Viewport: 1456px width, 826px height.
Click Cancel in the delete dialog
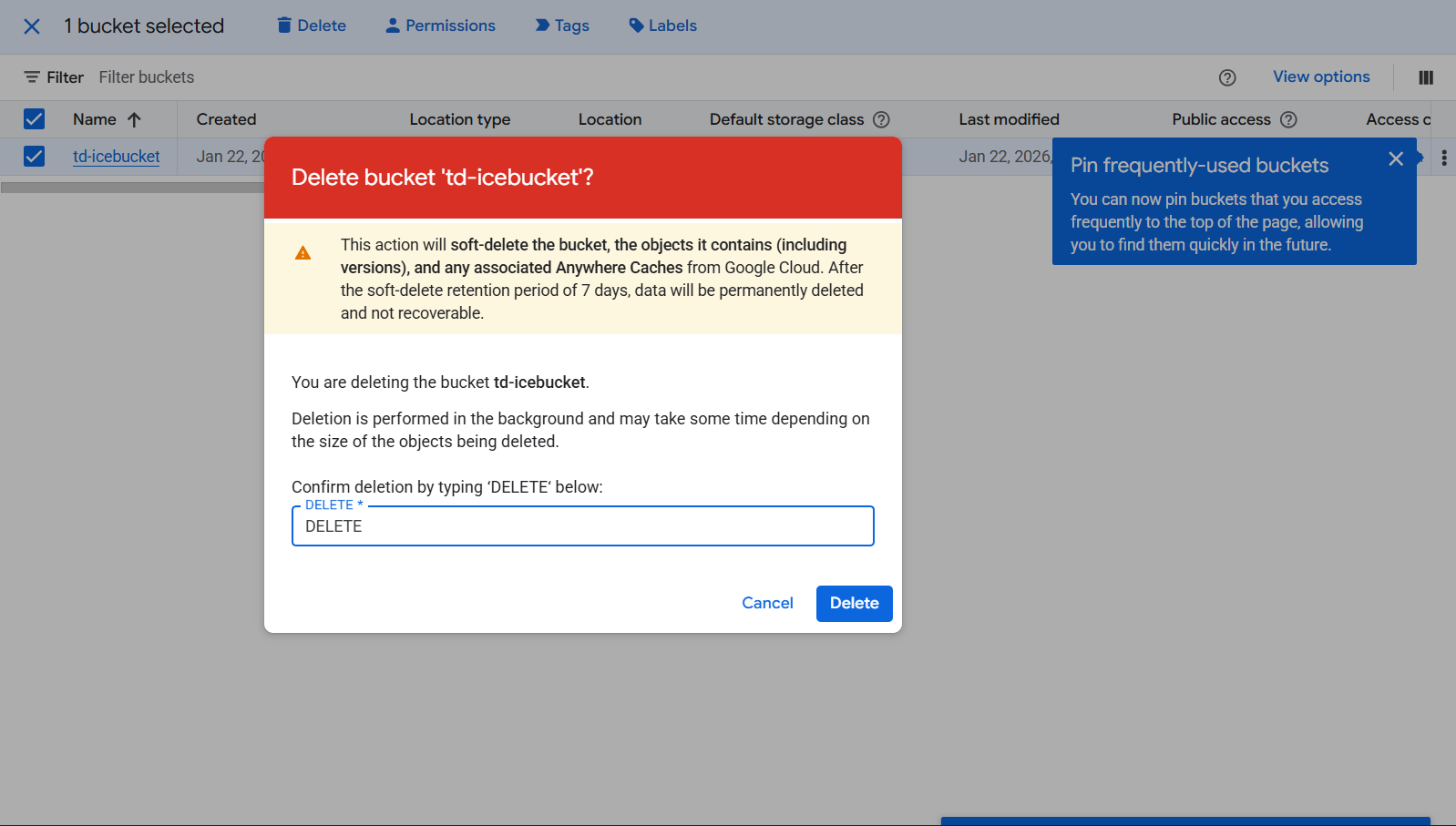coord(767,603)
